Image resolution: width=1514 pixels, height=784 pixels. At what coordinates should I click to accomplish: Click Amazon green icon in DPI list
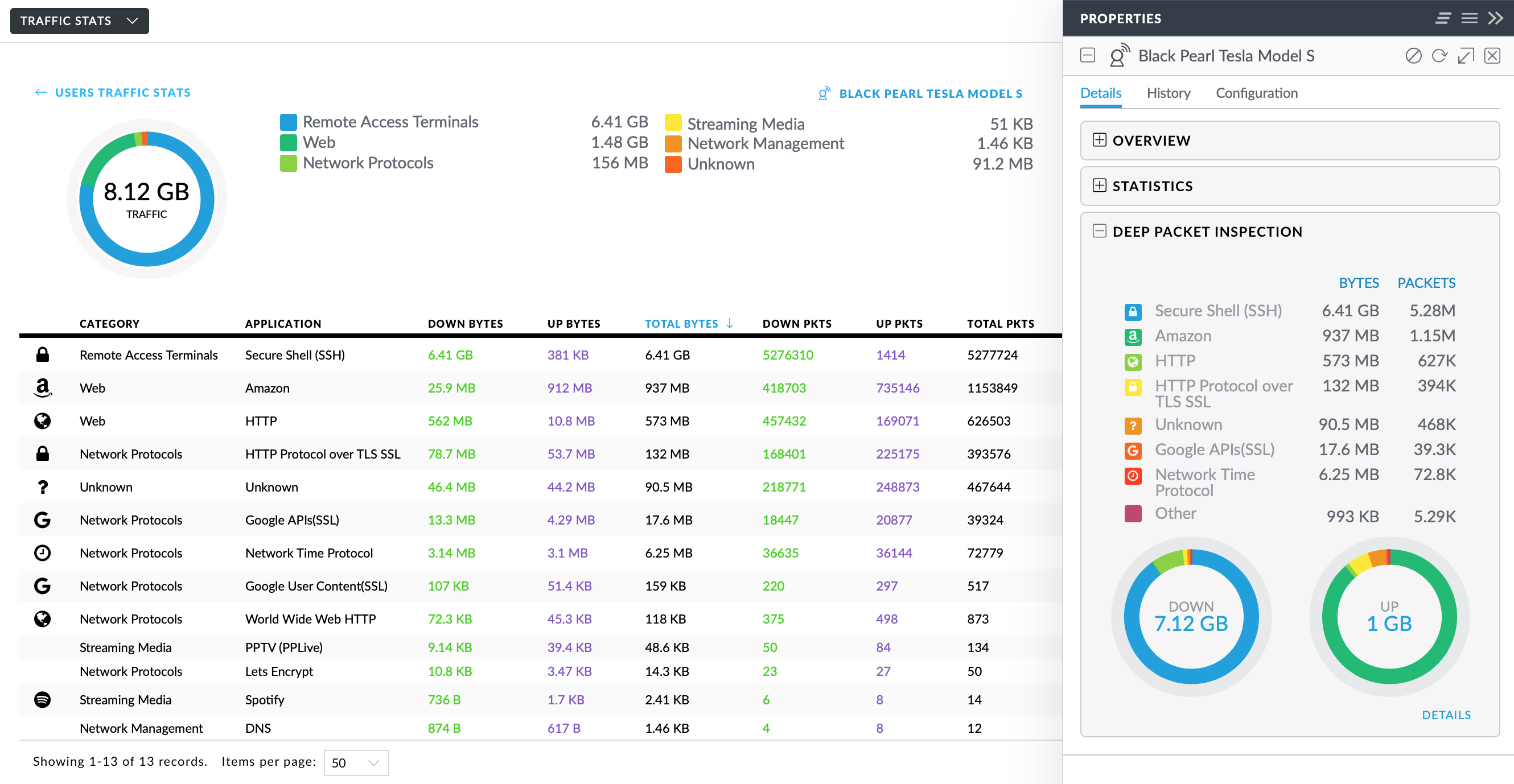pyautogui.click(x=1133, y=337)
